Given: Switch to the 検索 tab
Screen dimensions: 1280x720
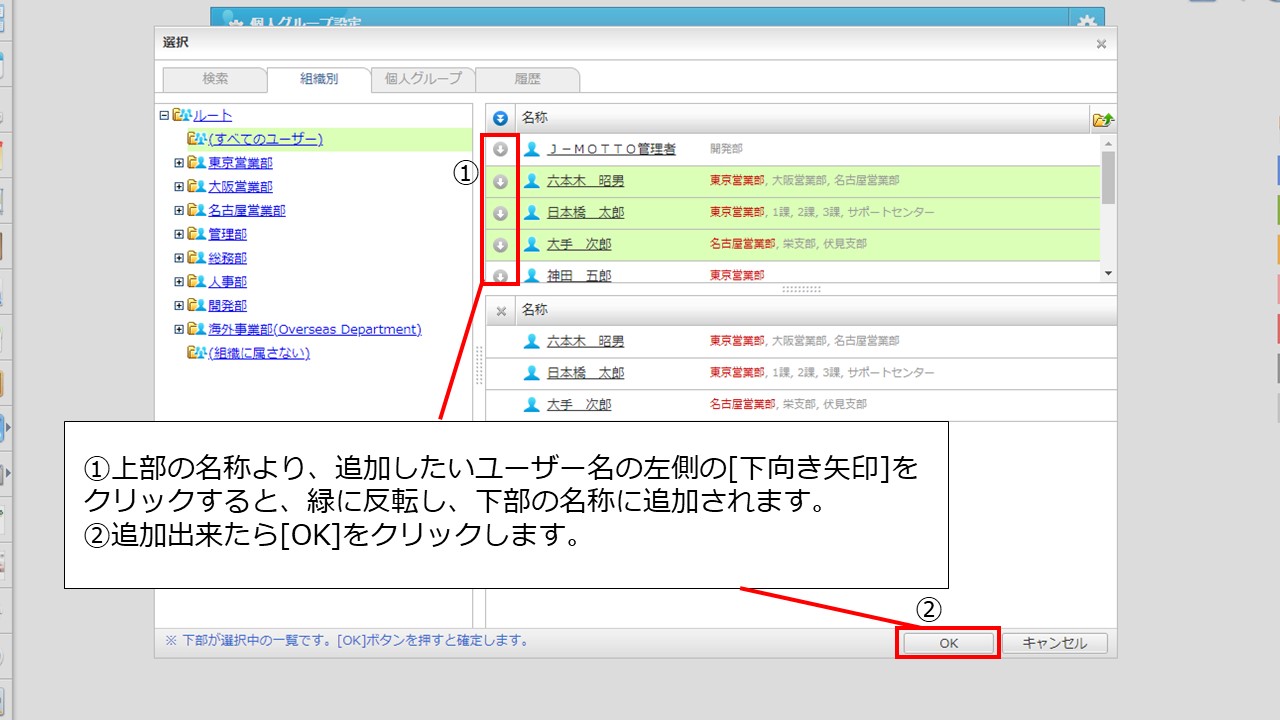Looking at the screenshot, I should pyautogui.click(x=215, y=79).
